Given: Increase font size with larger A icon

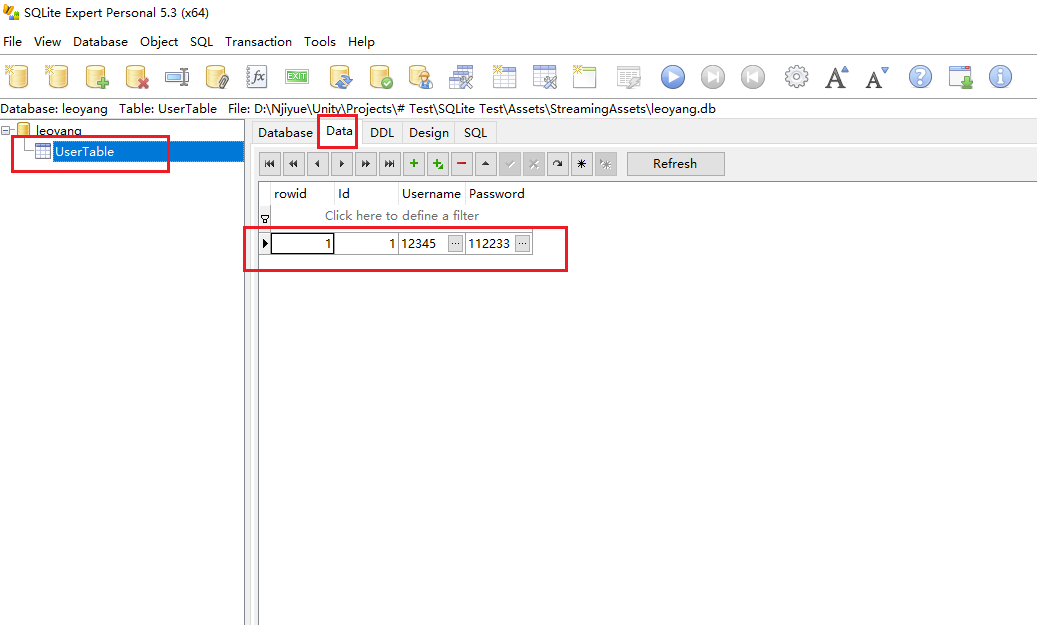Looking at the screenshot, I should pyautogui.click(x=837, y=77).
